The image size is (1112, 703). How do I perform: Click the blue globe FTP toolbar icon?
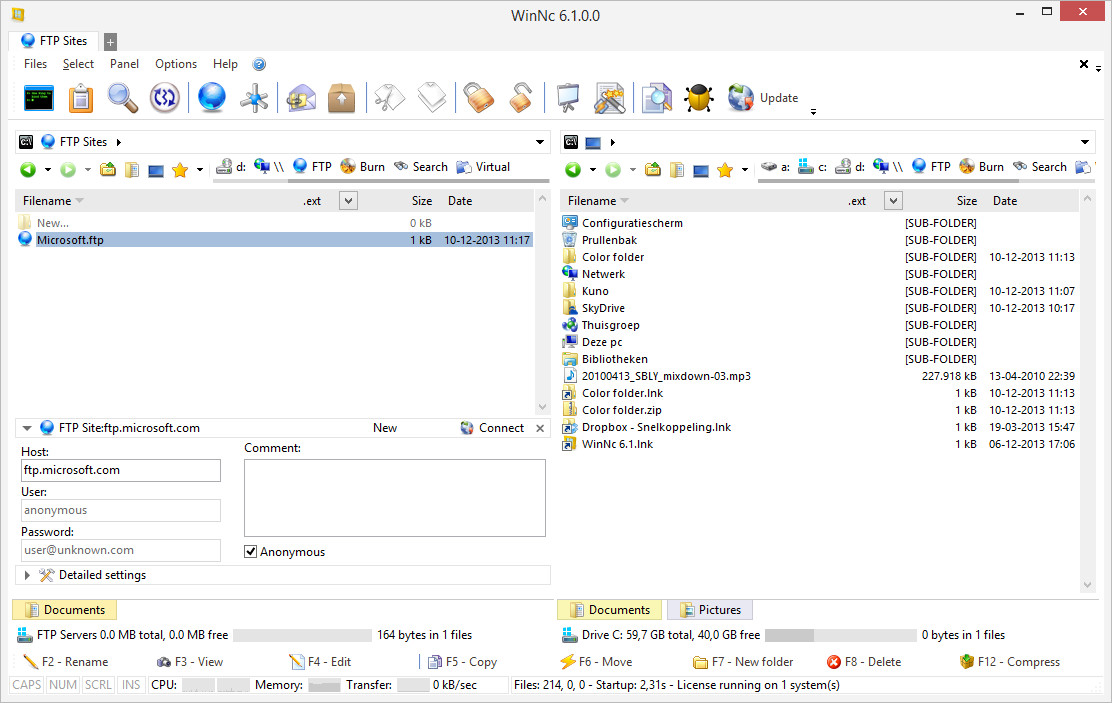[211, 98]
